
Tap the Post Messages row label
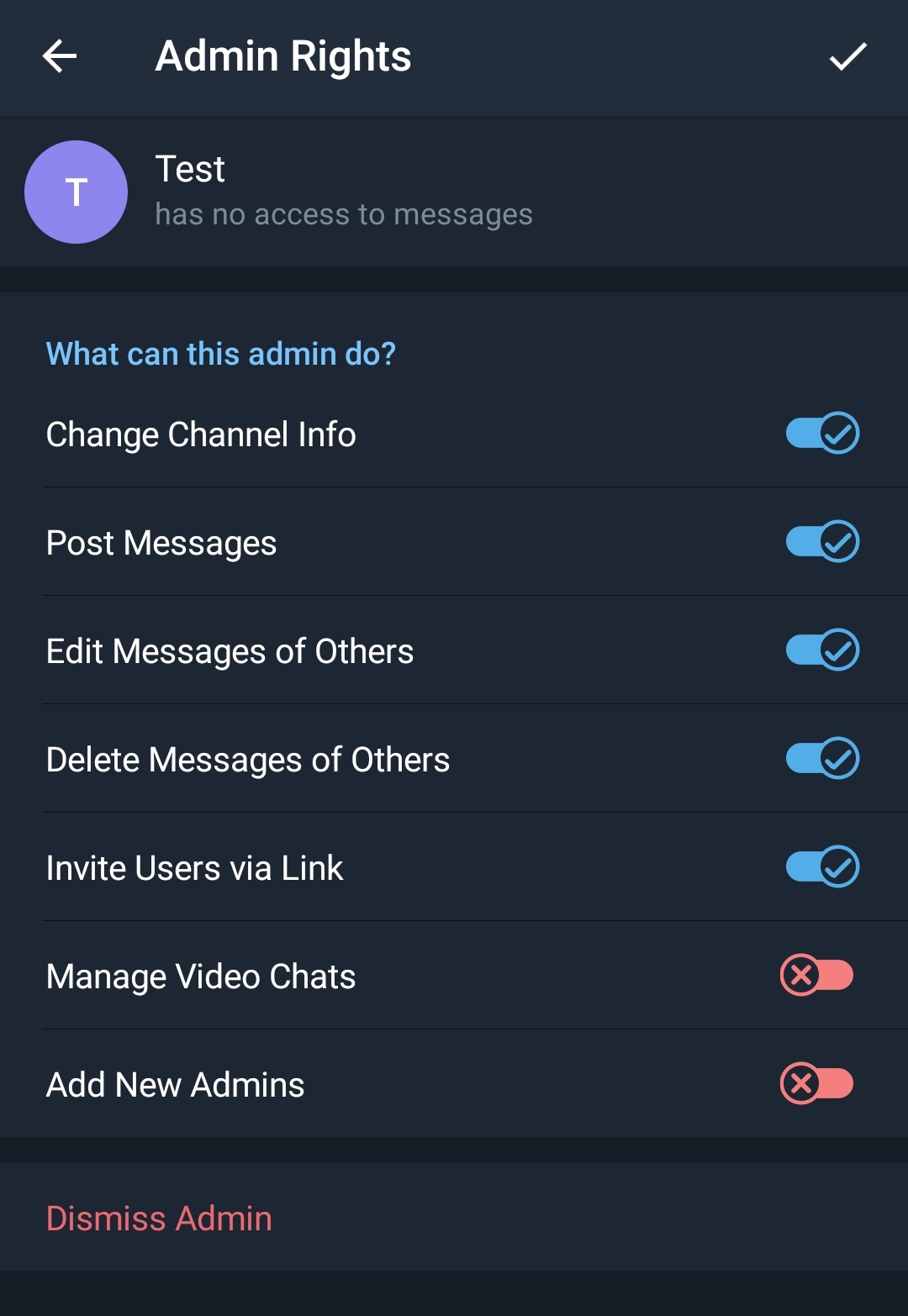[161, 544]
